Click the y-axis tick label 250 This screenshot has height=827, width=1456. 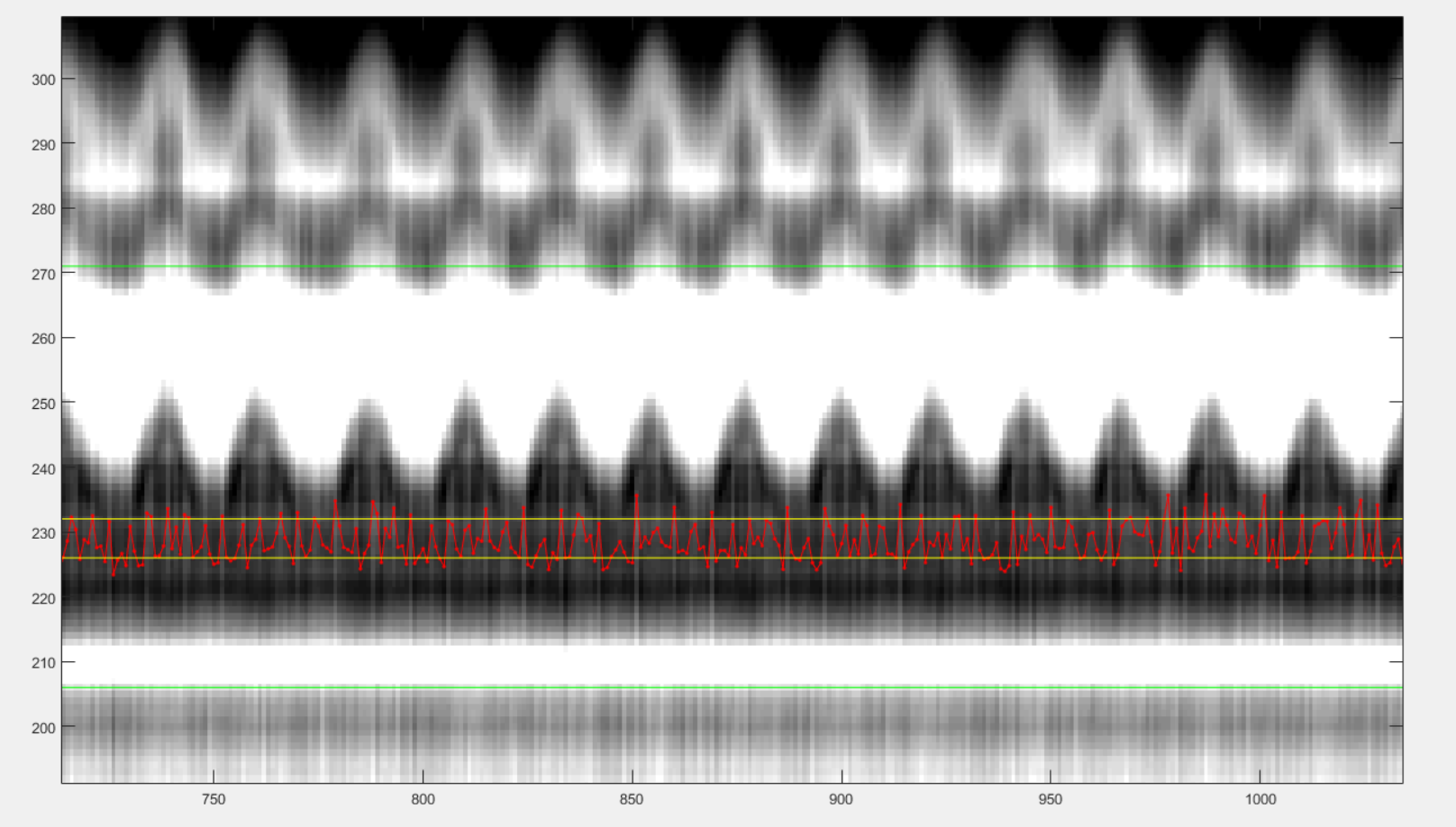coord(43,404)
